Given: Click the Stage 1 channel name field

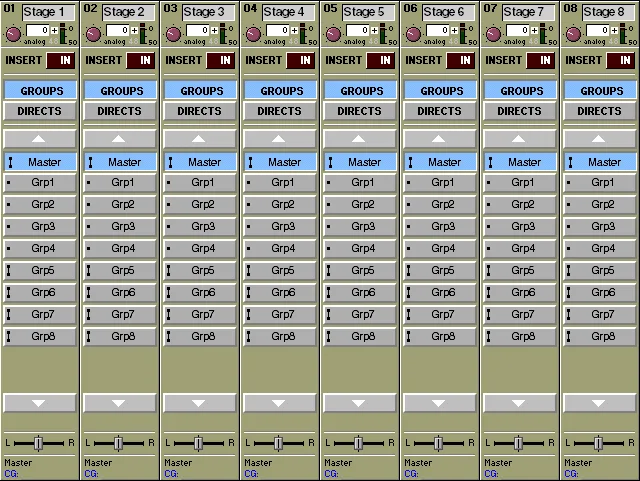Looking at the screenshot, I should 49,12.
